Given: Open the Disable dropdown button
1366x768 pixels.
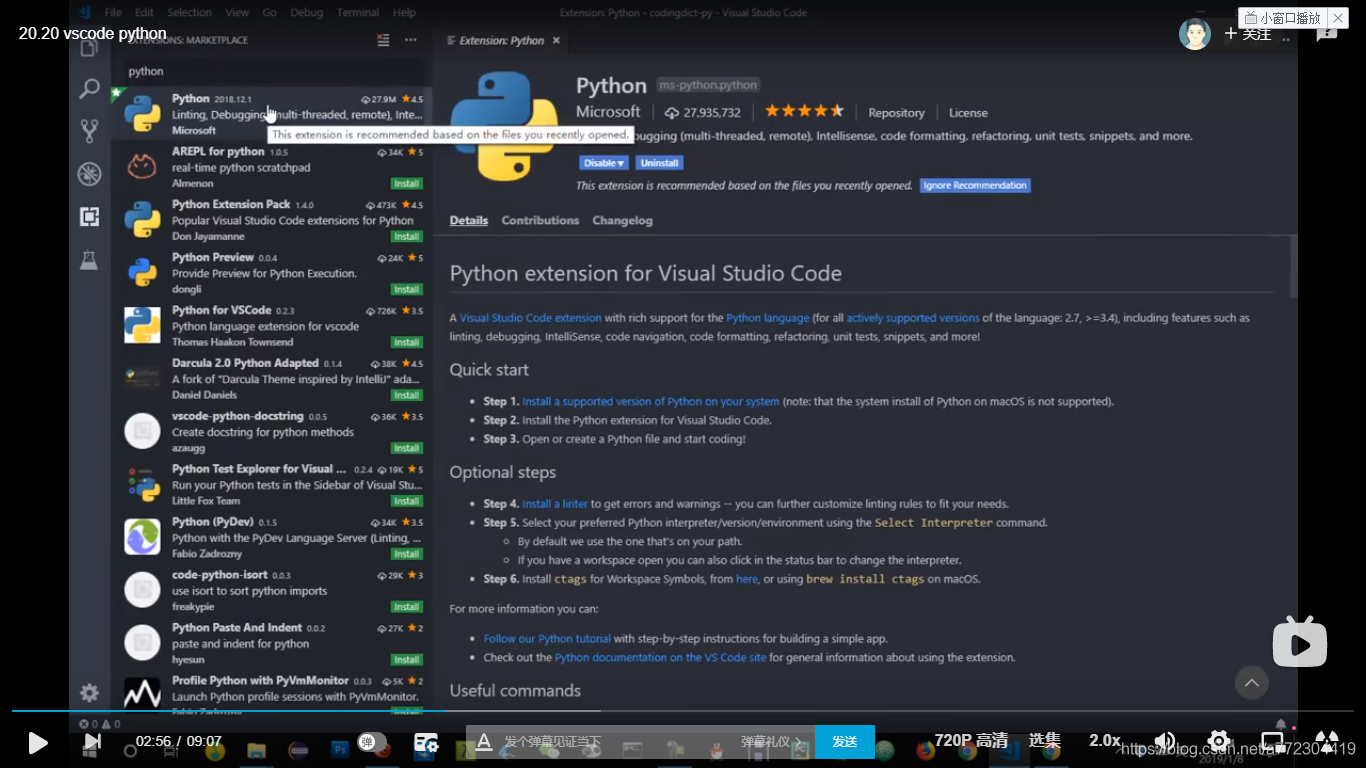Looking at the screenshot, I should (x=603, y=163).
